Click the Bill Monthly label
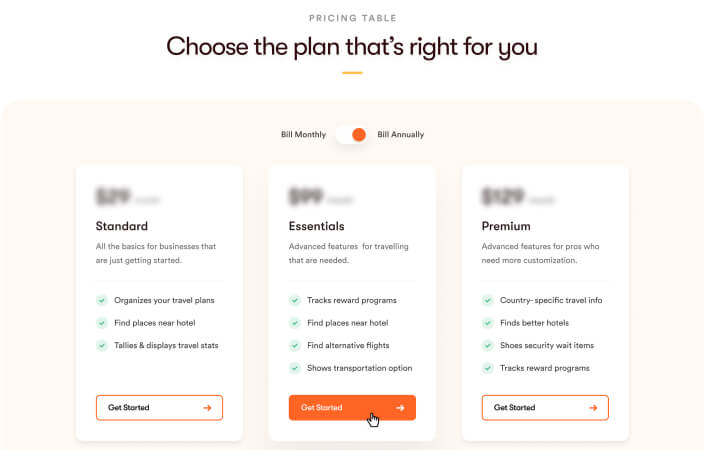This screenshot has height=450, width=705. coord(303,134)
